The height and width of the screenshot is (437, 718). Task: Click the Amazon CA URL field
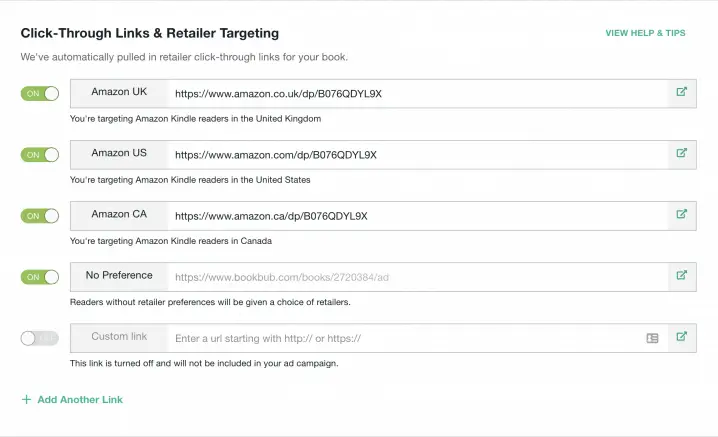click(x=418, y=216)
